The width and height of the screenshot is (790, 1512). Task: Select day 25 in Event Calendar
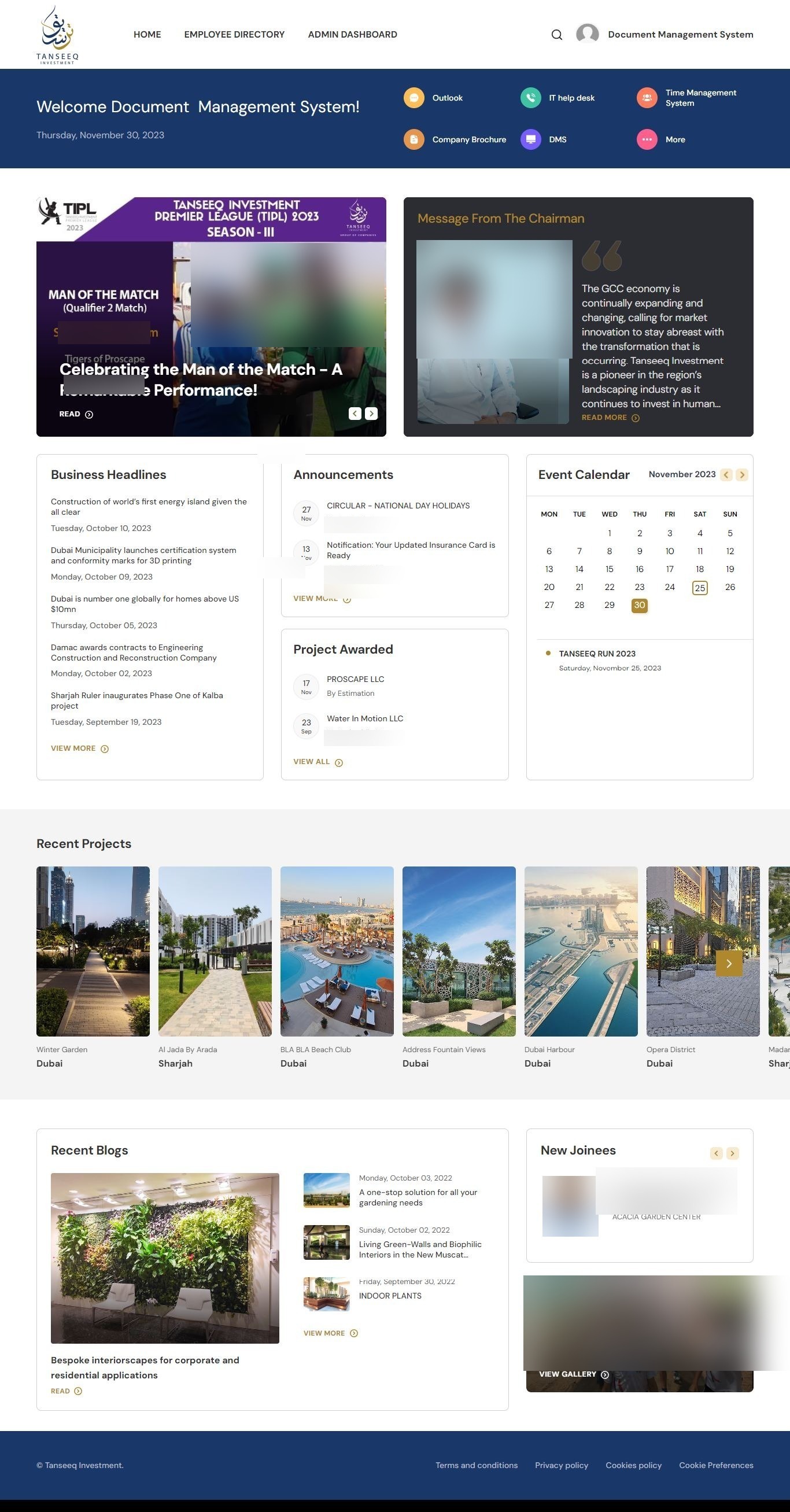pos(700,588)
